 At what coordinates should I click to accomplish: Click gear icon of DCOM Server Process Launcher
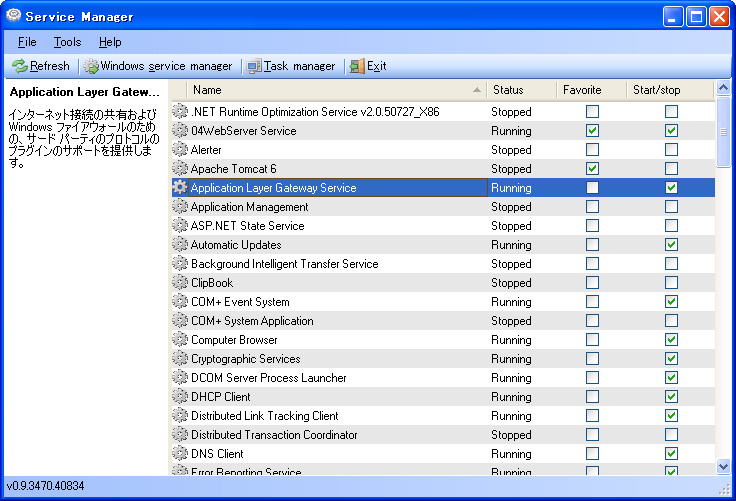point(180,378)
